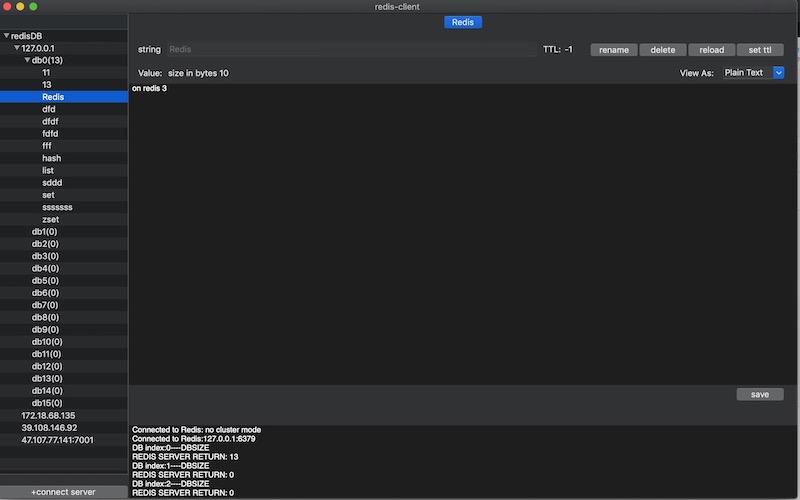Select the hash key in tree
Screen dimensions: 800x500
click(x=51, y=158)
